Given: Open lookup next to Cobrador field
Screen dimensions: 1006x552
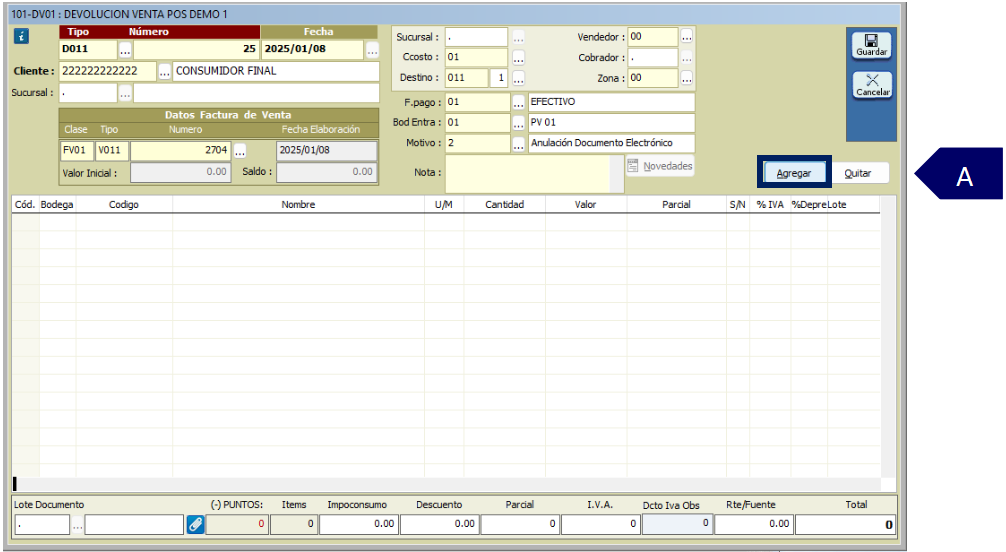Looking at the screenshot, I should pyautogui.click(x=686, y=57).
